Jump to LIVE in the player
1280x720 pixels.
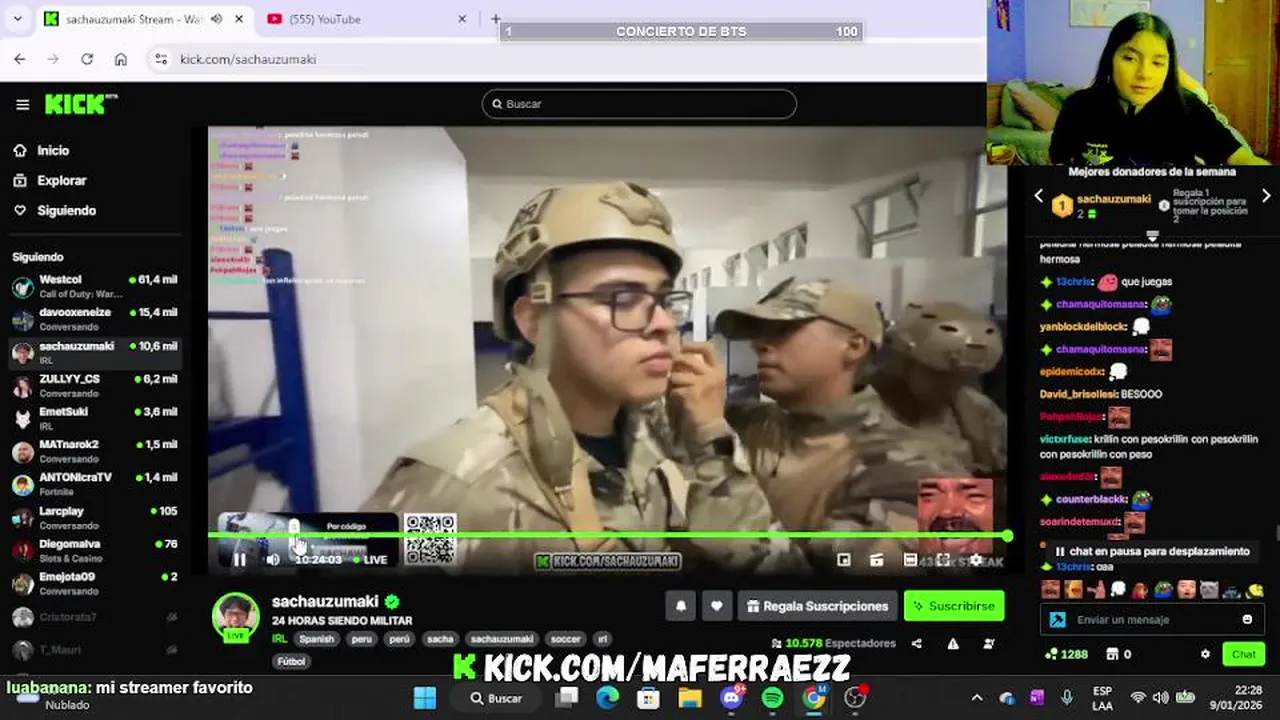369,560
